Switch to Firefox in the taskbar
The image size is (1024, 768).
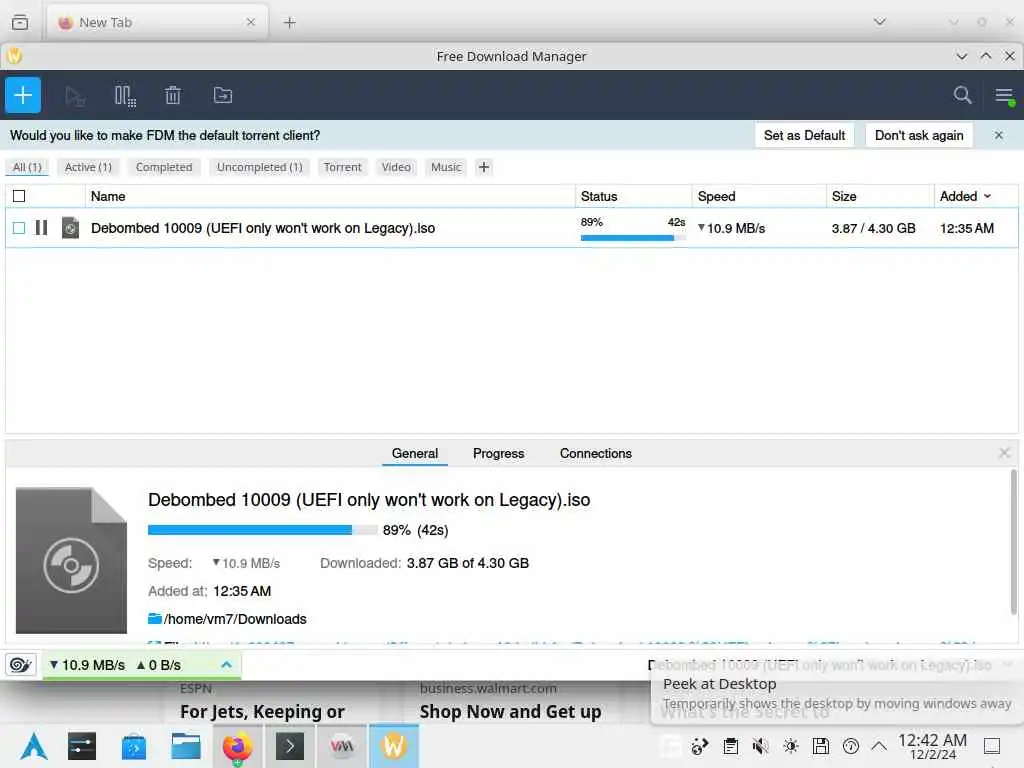(x=238, y=746)
